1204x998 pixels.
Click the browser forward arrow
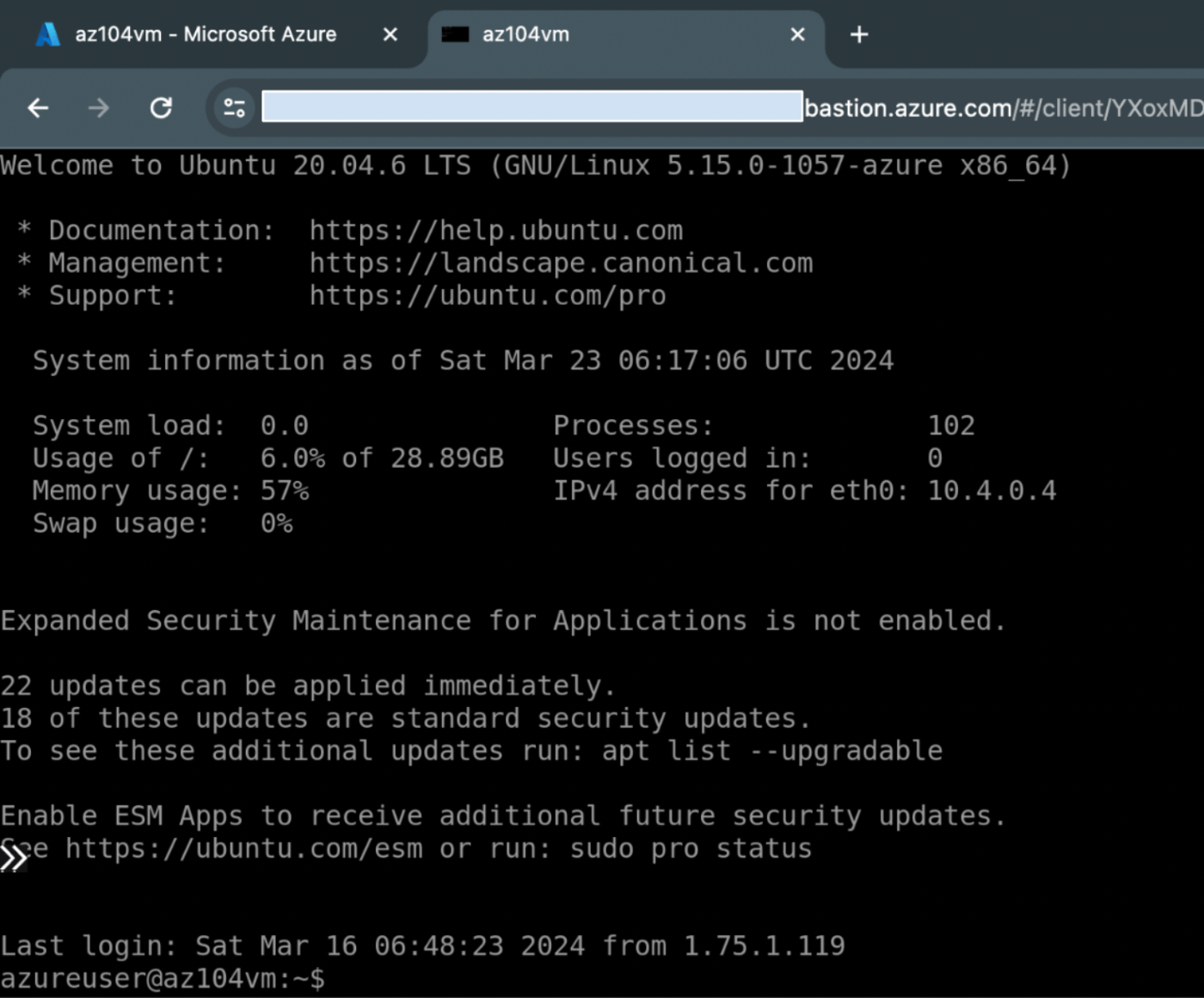click(x=99, y=108)
